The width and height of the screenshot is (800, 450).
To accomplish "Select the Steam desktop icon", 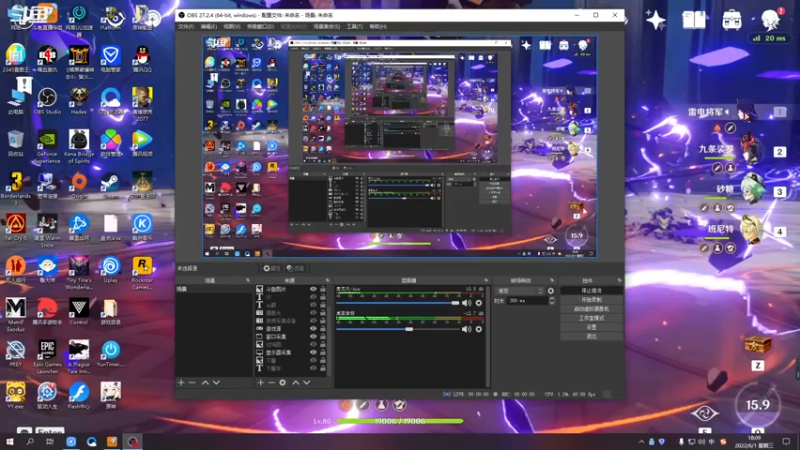I will coord(110,186).
